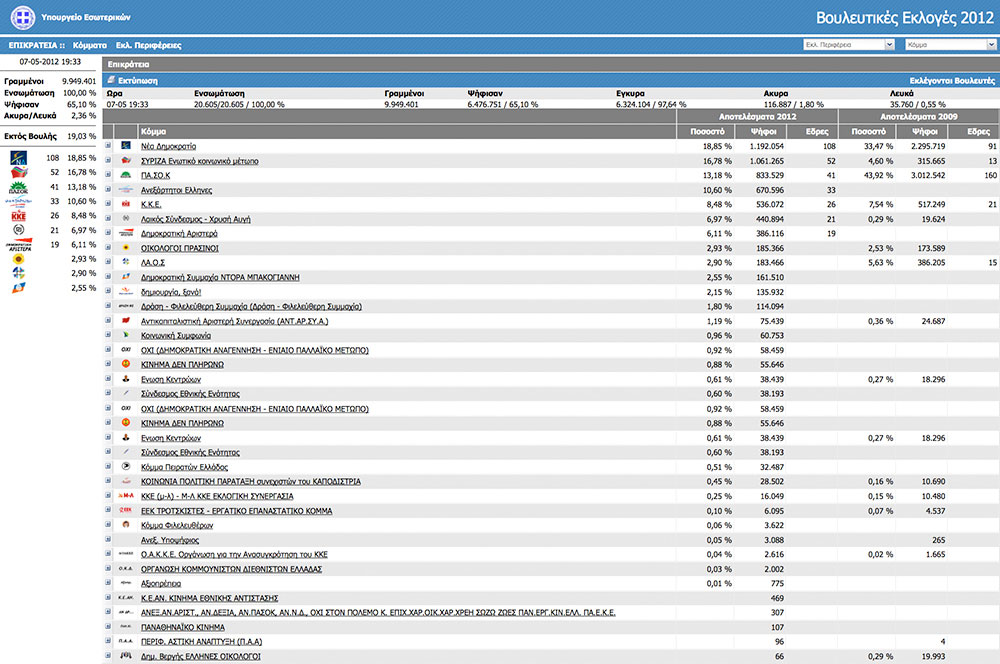Click the ΛΑ.Ο.Σ logo in the table row
Viewport: 1000px width, 664px height.
point(126,262)
